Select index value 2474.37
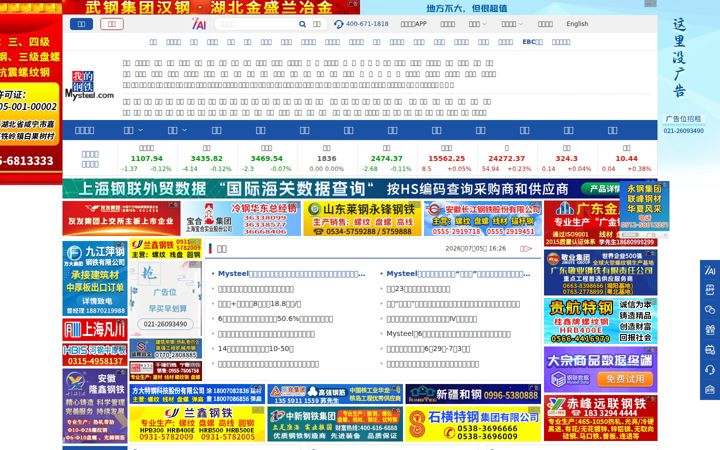Viewport: 720px width, 450px height. point(387,158)
